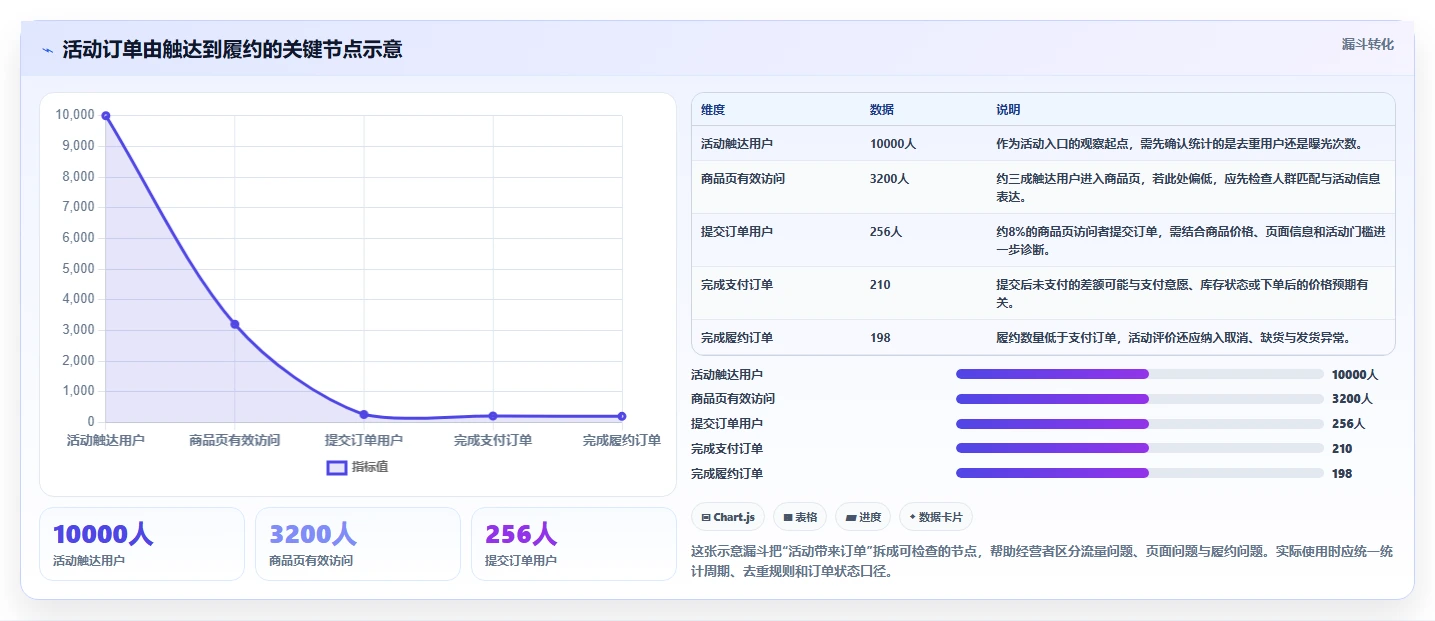Image resolution: width=1435 pixels, height=621 pixels.
Task: Toggle the 指标值 legend item
Action: pos(358,467)
